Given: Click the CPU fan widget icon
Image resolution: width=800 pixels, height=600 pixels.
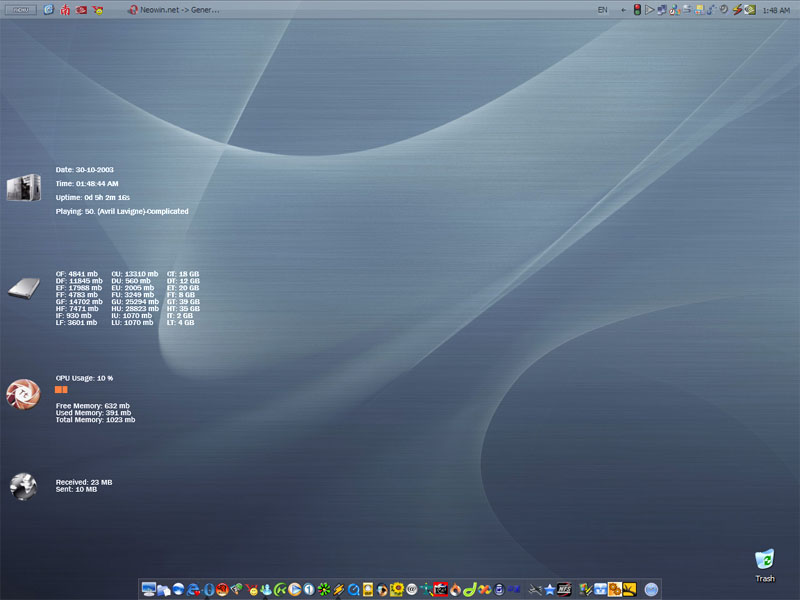Looking at the screenshot, I should 22,394.
